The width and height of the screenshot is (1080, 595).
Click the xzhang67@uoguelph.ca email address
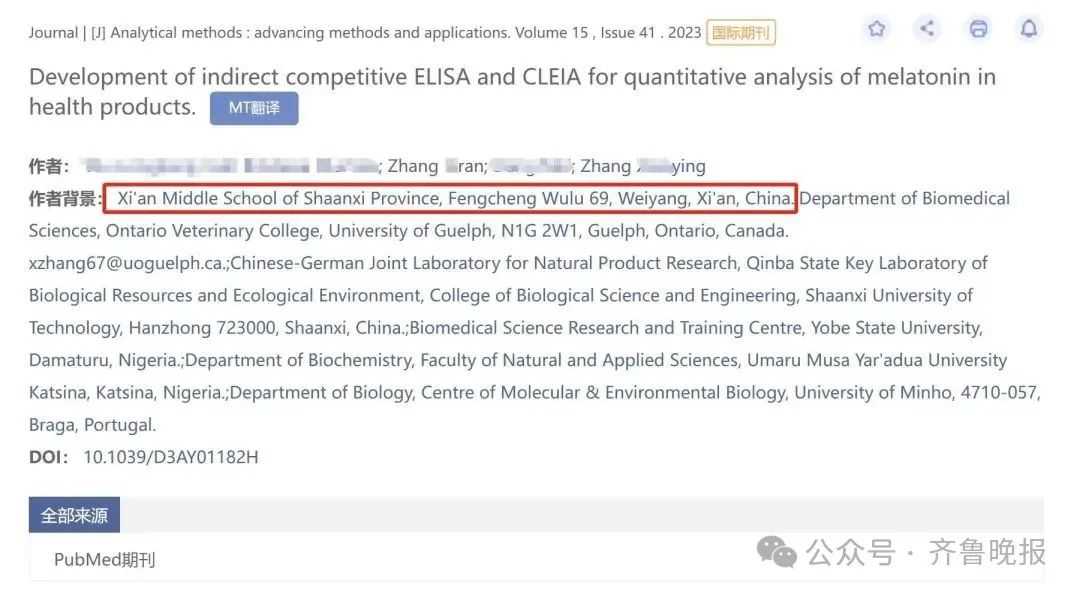(x=126, y=263)
